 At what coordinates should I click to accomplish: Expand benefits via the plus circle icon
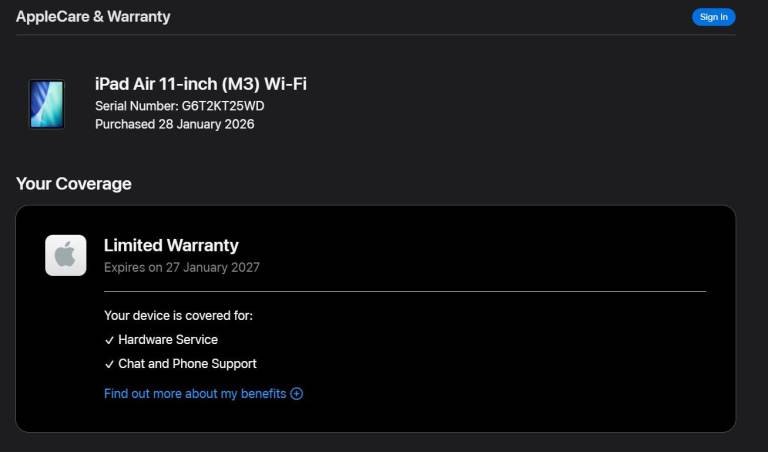point(296,394)
